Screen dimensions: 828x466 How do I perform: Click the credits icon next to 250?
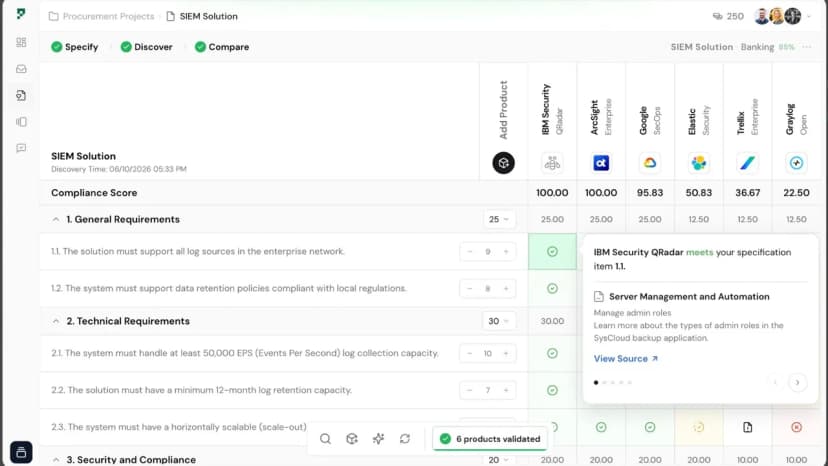click(717, 16)
